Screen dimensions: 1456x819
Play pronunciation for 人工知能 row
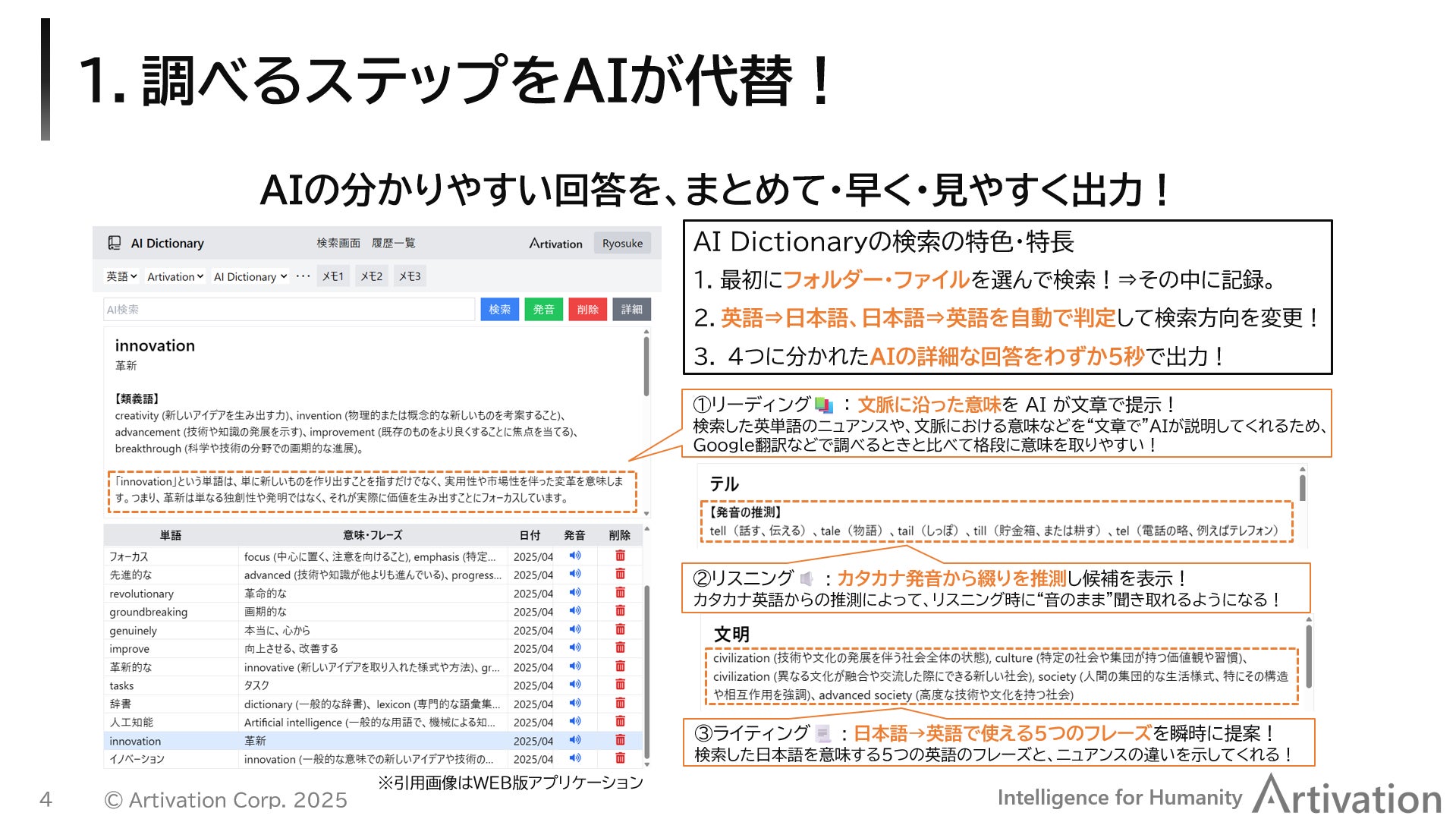[x=575, y=721]
